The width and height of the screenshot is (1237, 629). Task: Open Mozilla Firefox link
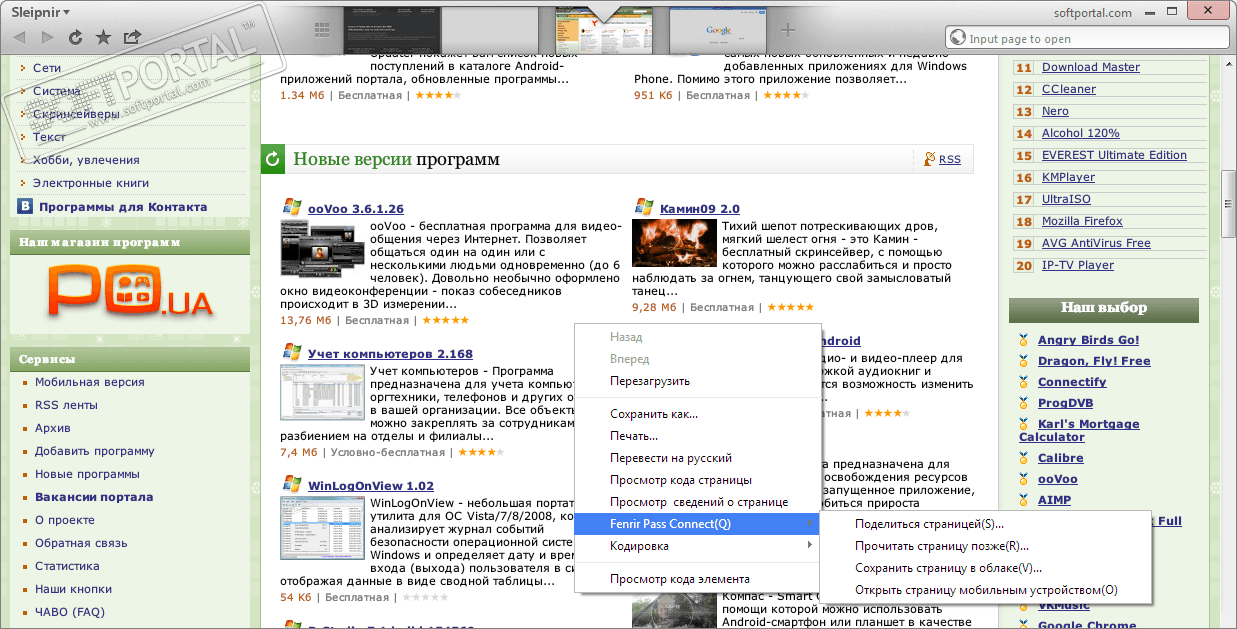[1082, 221]
